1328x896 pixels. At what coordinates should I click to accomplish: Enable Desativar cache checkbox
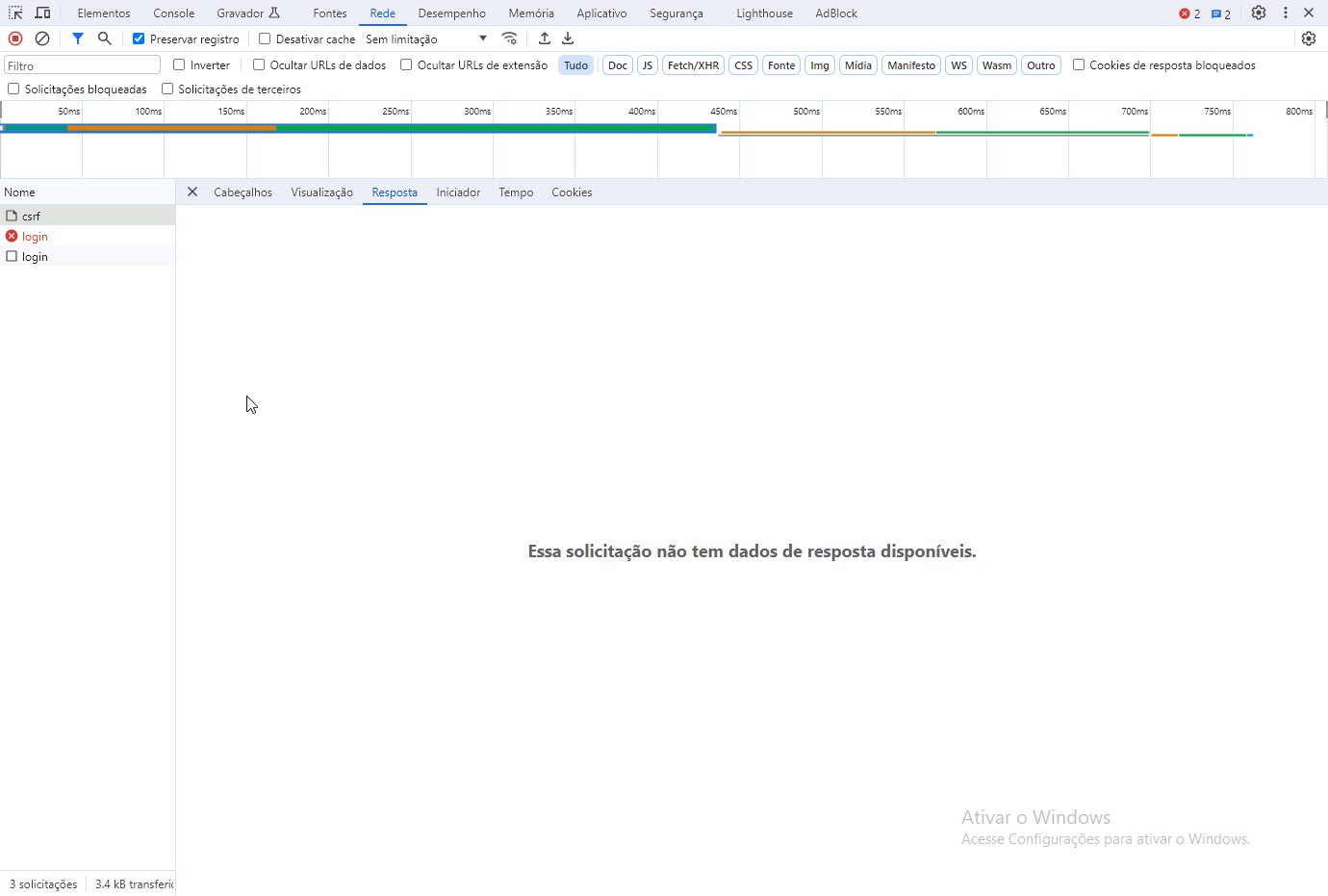[x=265, y=38]
